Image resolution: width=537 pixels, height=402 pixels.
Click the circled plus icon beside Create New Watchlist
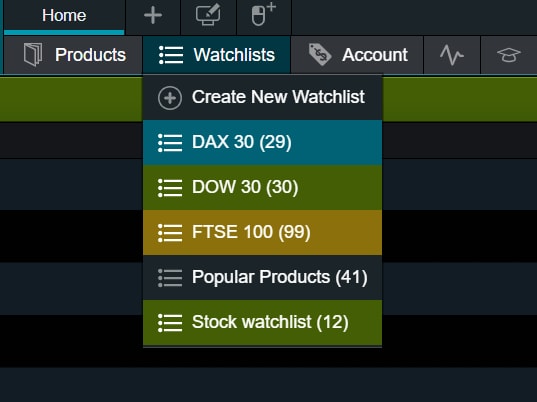pyautogui.click(x=170, y=98)
